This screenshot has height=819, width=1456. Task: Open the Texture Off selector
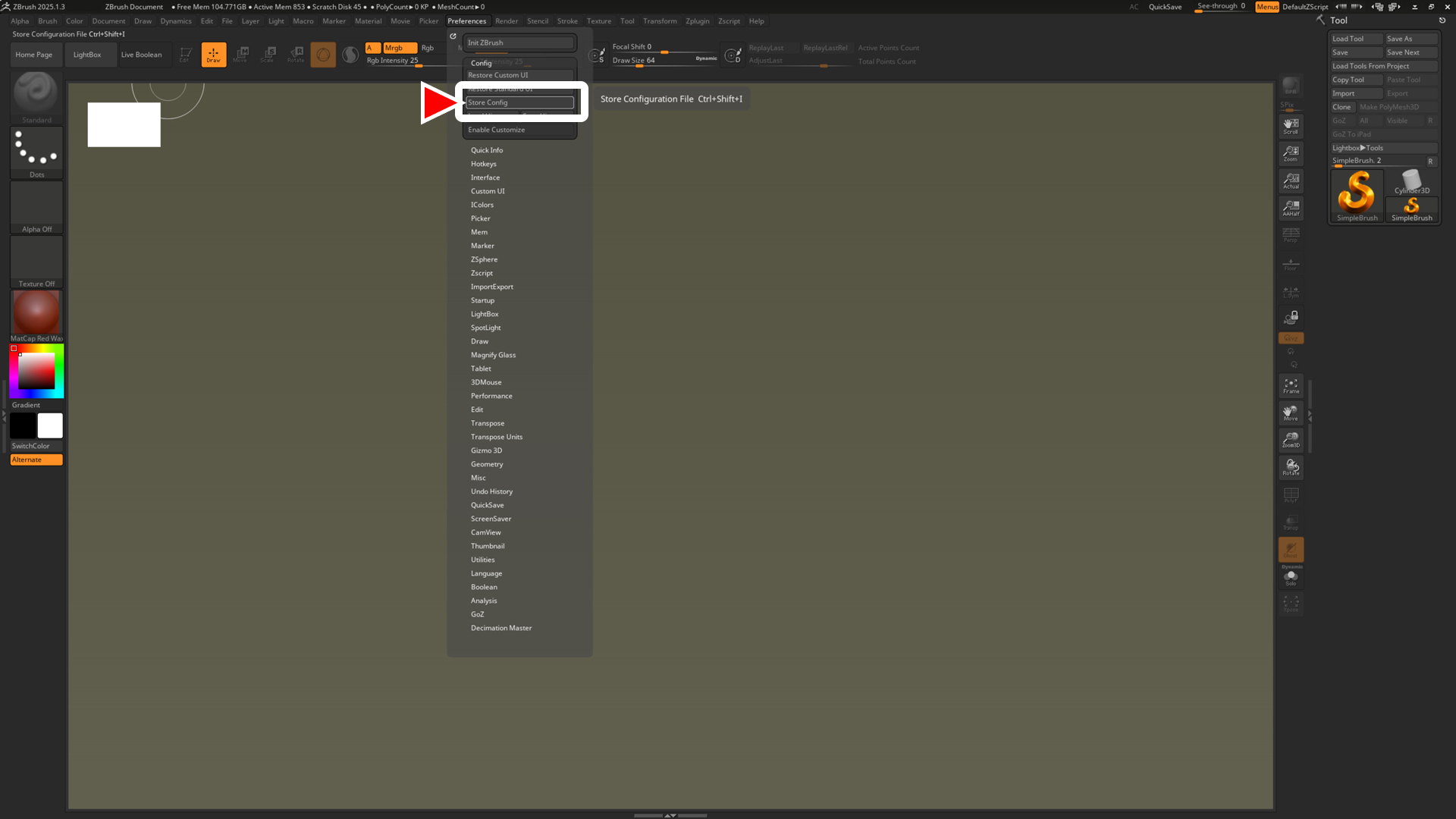[x=36, y=262]
